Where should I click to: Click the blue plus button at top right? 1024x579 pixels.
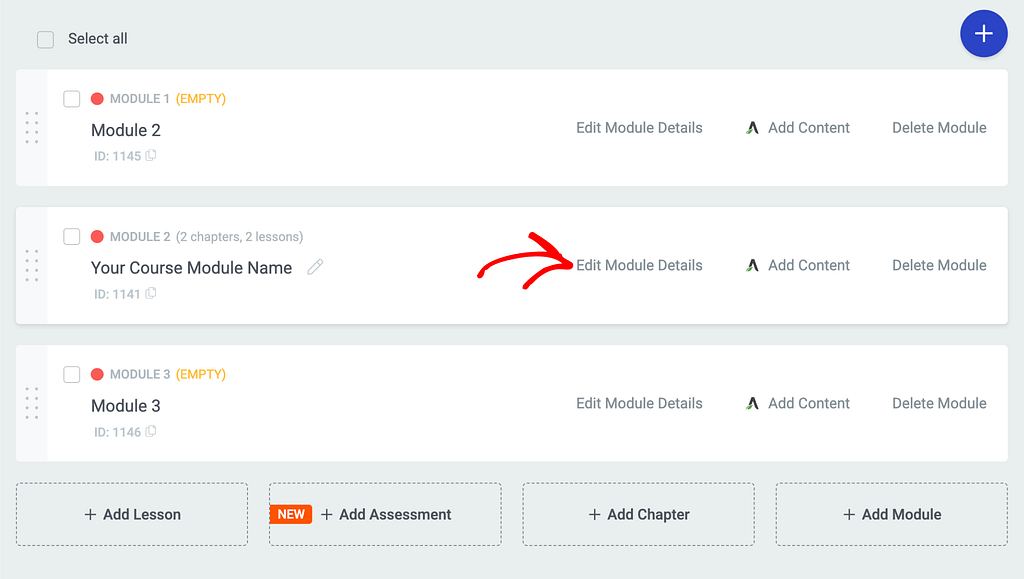983,34
